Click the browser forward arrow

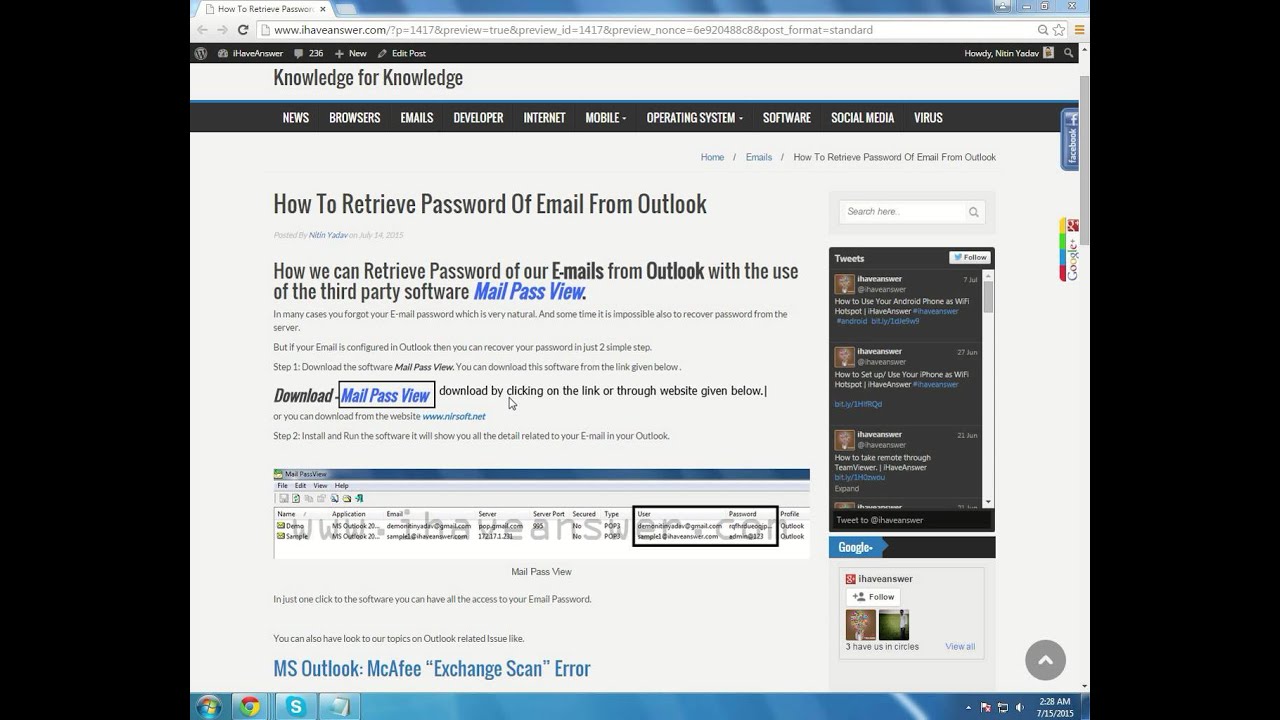pos(222,30)
